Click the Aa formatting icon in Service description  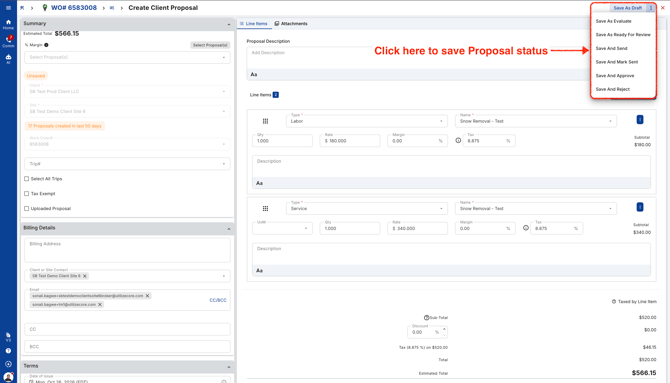(x=259, y=271)
